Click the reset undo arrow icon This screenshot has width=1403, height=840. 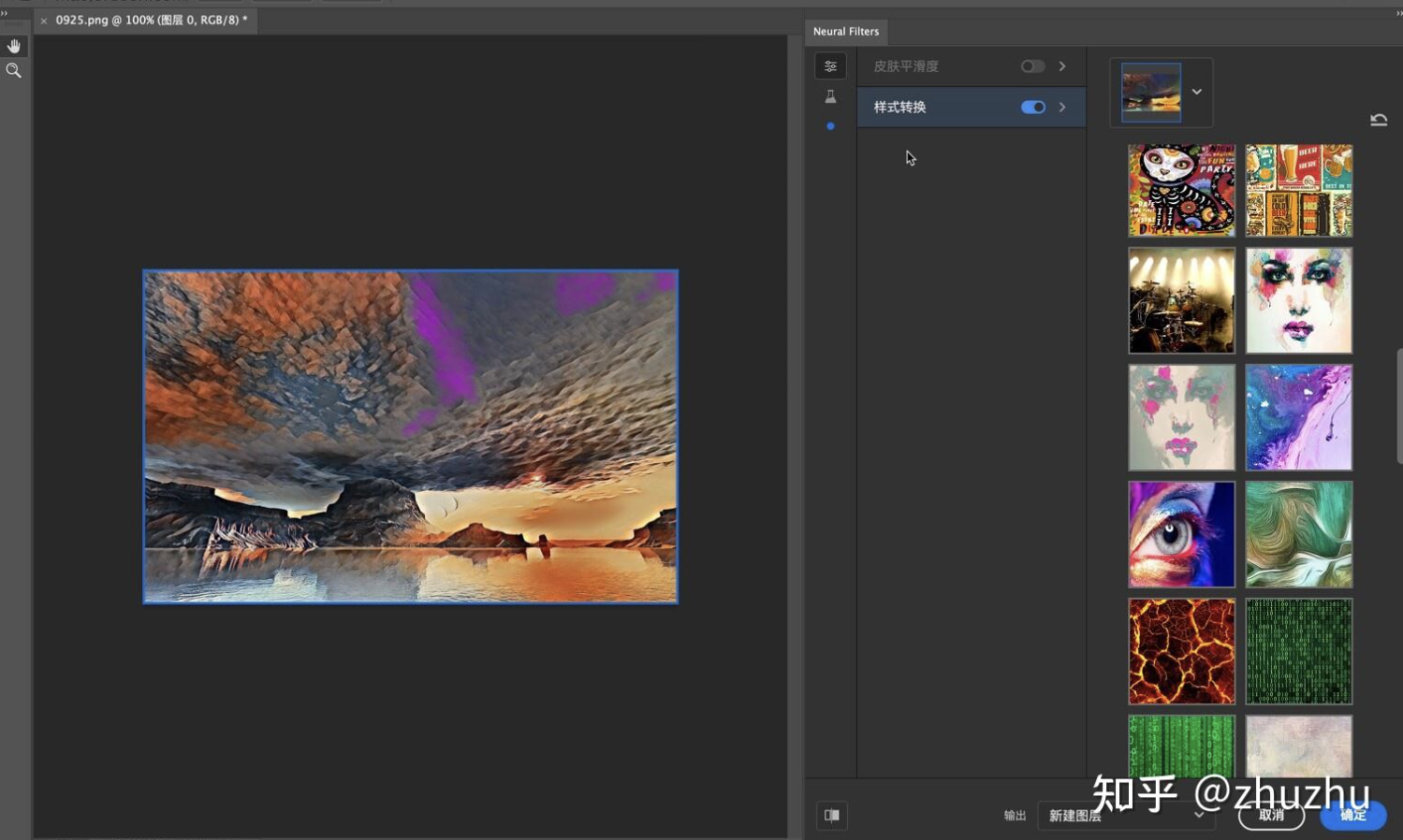pyautogui.click(x=1378, y=120)
